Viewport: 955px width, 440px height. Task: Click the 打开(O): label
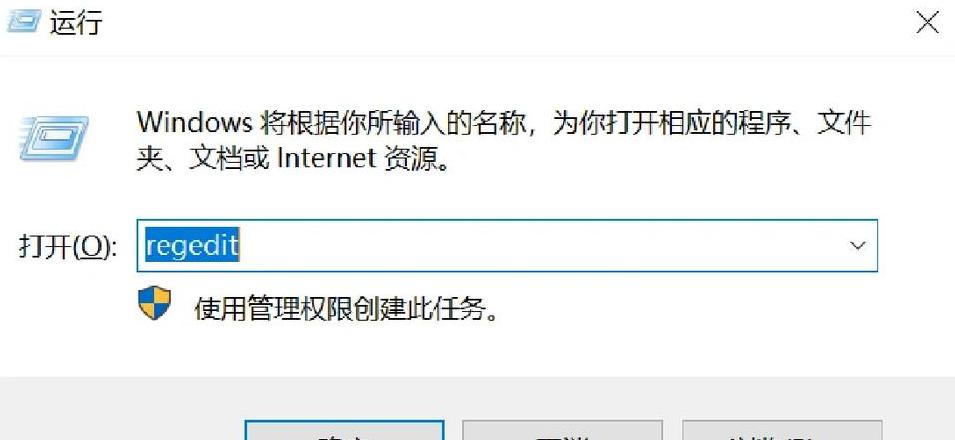tap(68, 247)
